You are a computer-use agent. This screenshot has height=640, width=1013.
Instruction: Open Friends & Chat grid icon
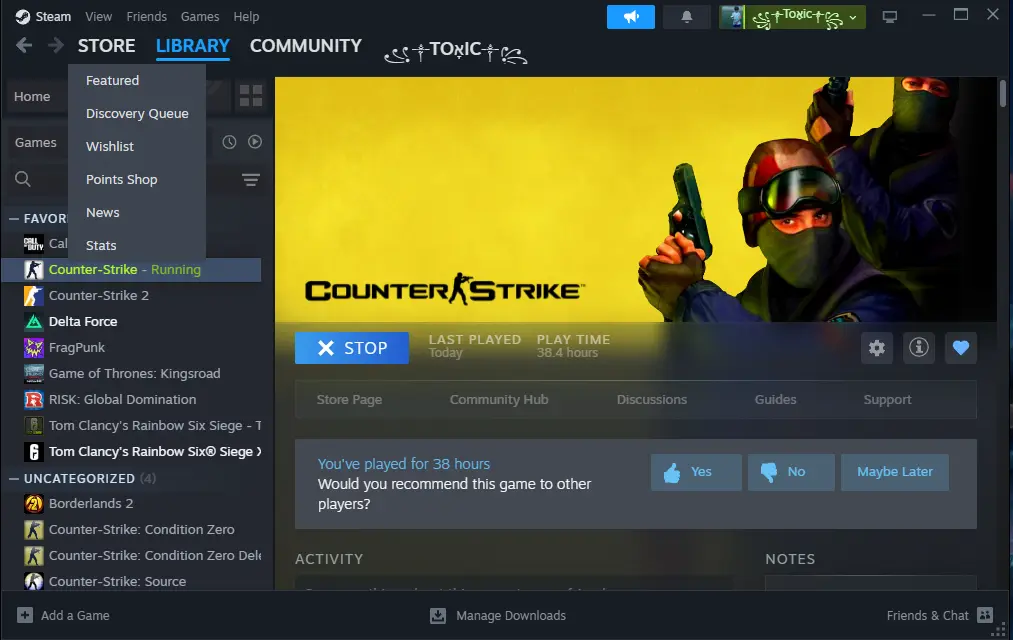tap(985, 615)
